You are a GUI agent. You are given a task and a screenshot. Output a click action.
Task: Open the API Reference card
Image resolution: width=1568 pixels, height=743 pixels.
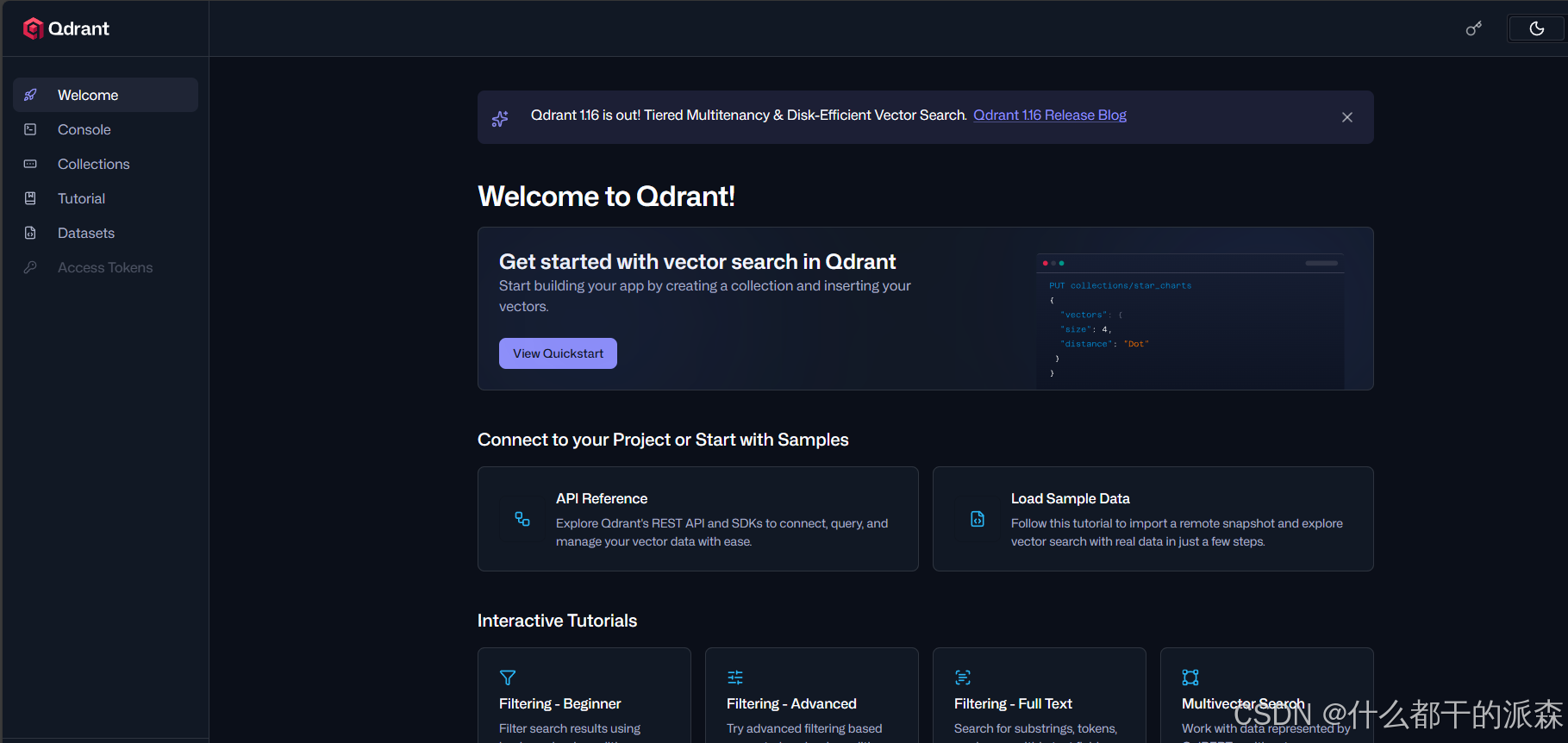coord(698,519)
